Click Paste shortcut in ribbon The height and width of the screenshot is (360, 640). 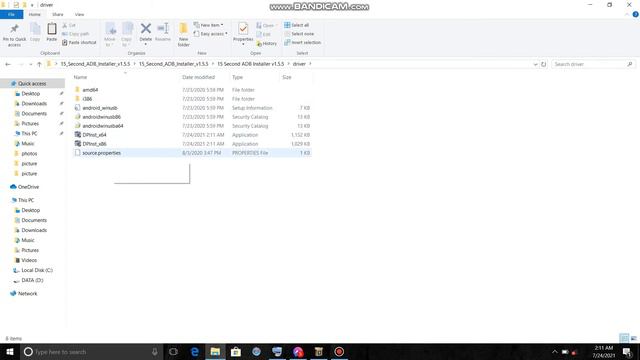click(x=79, y=42)
